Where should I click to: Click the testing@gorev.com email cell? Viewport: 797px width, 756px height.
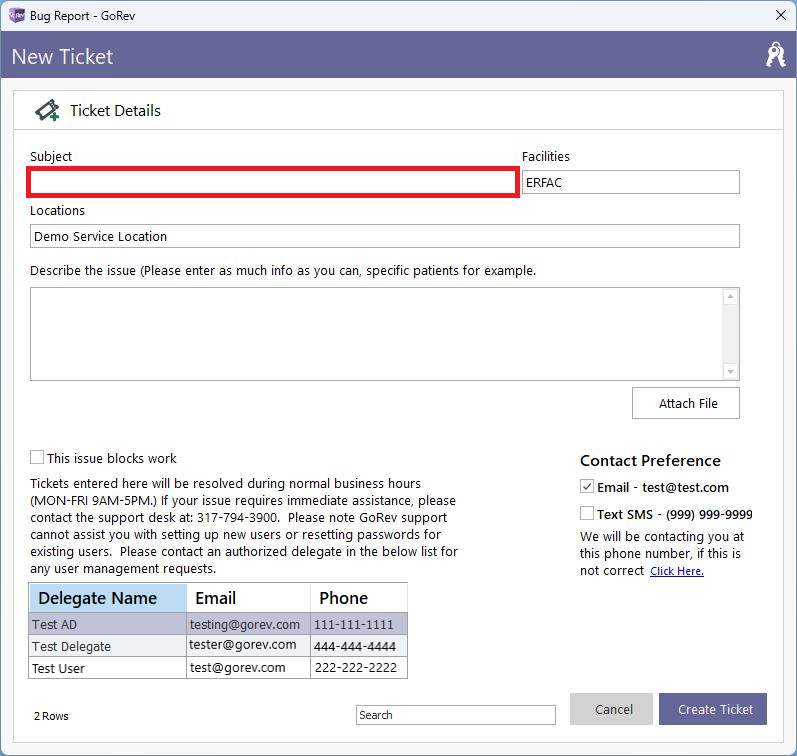(249, 624)
